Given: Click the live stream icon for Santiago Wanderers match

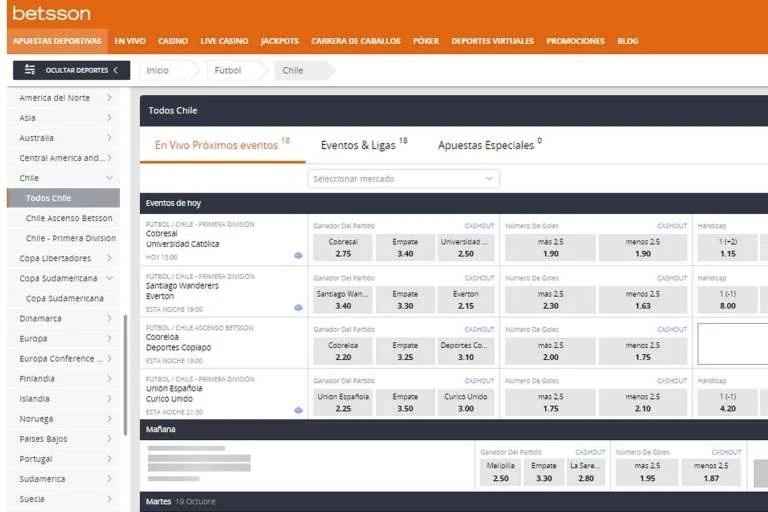Looking at the screenshot, I should click(x=298, y=308).
